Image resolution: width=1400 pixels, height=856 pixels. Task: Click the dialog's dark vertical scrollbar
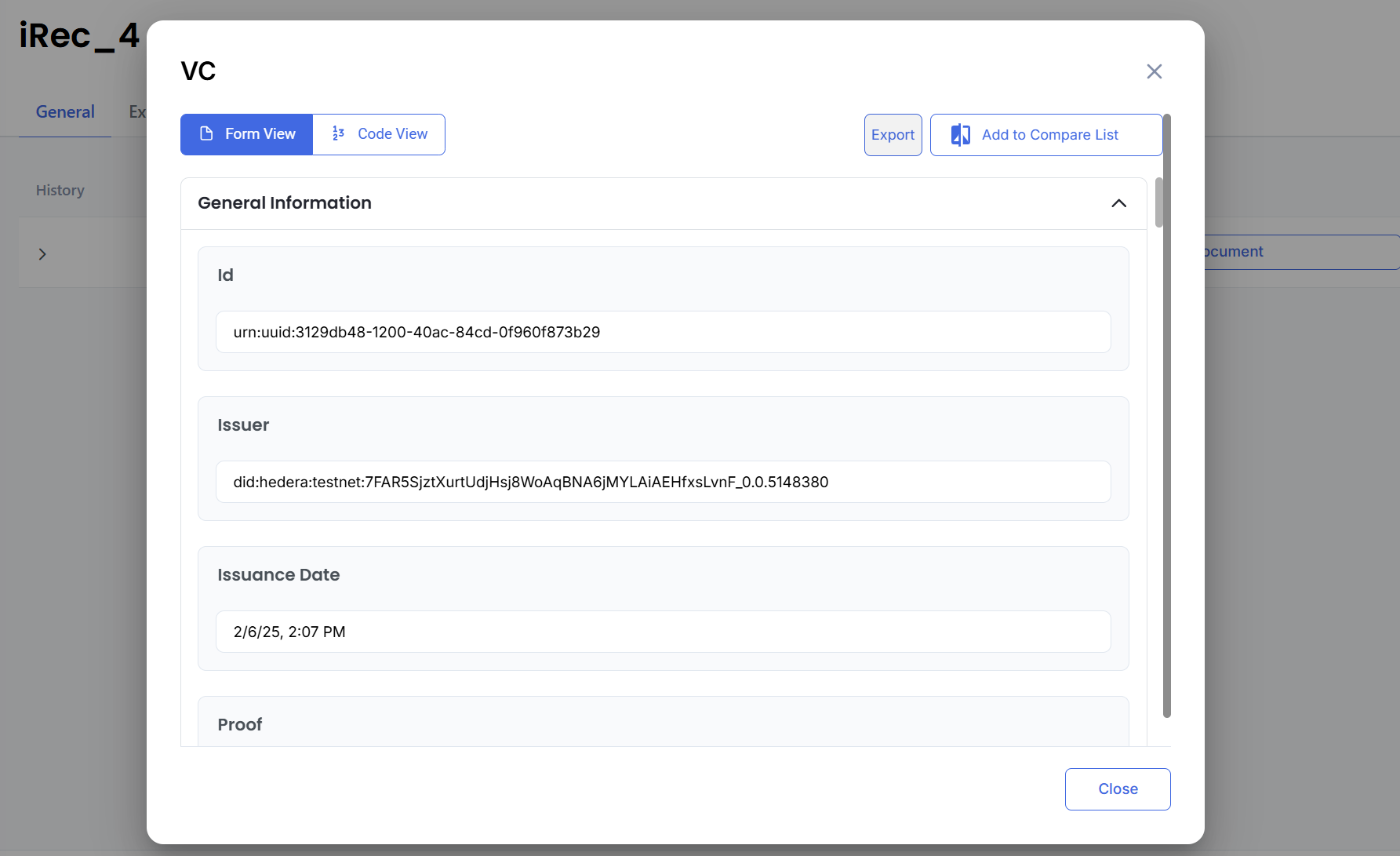(1166, 416)
